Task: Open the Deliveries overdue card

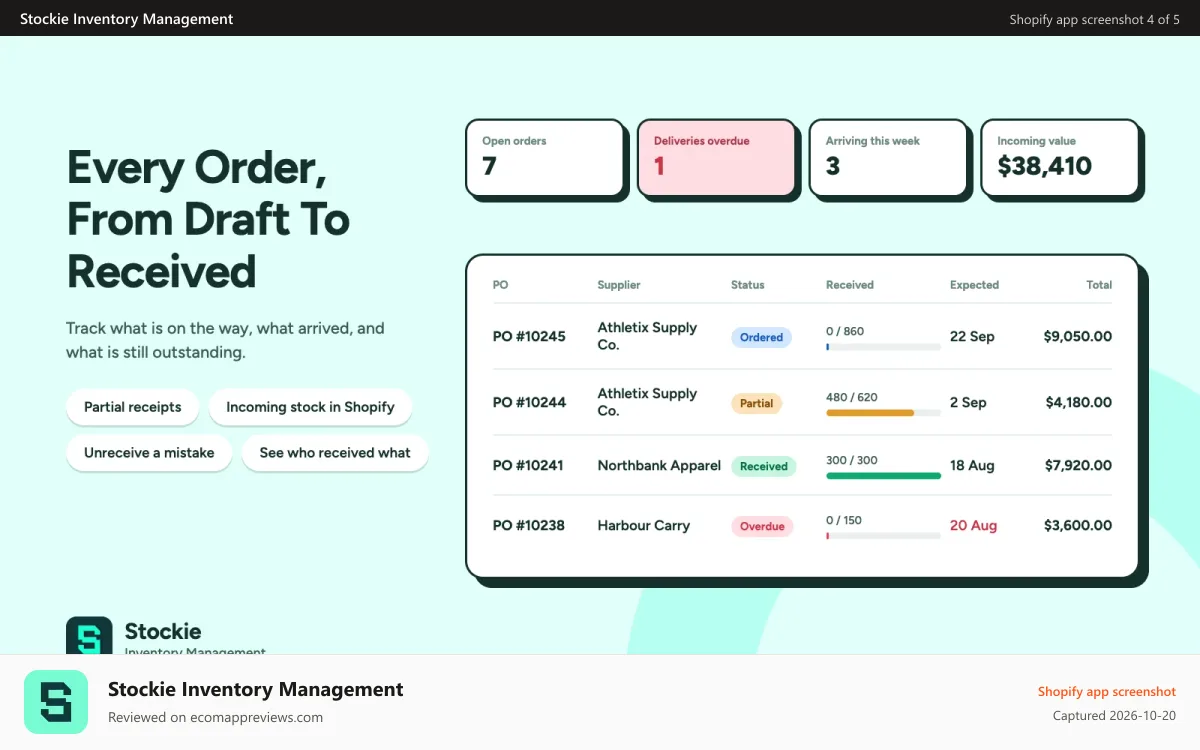Action: click(717, 158)
